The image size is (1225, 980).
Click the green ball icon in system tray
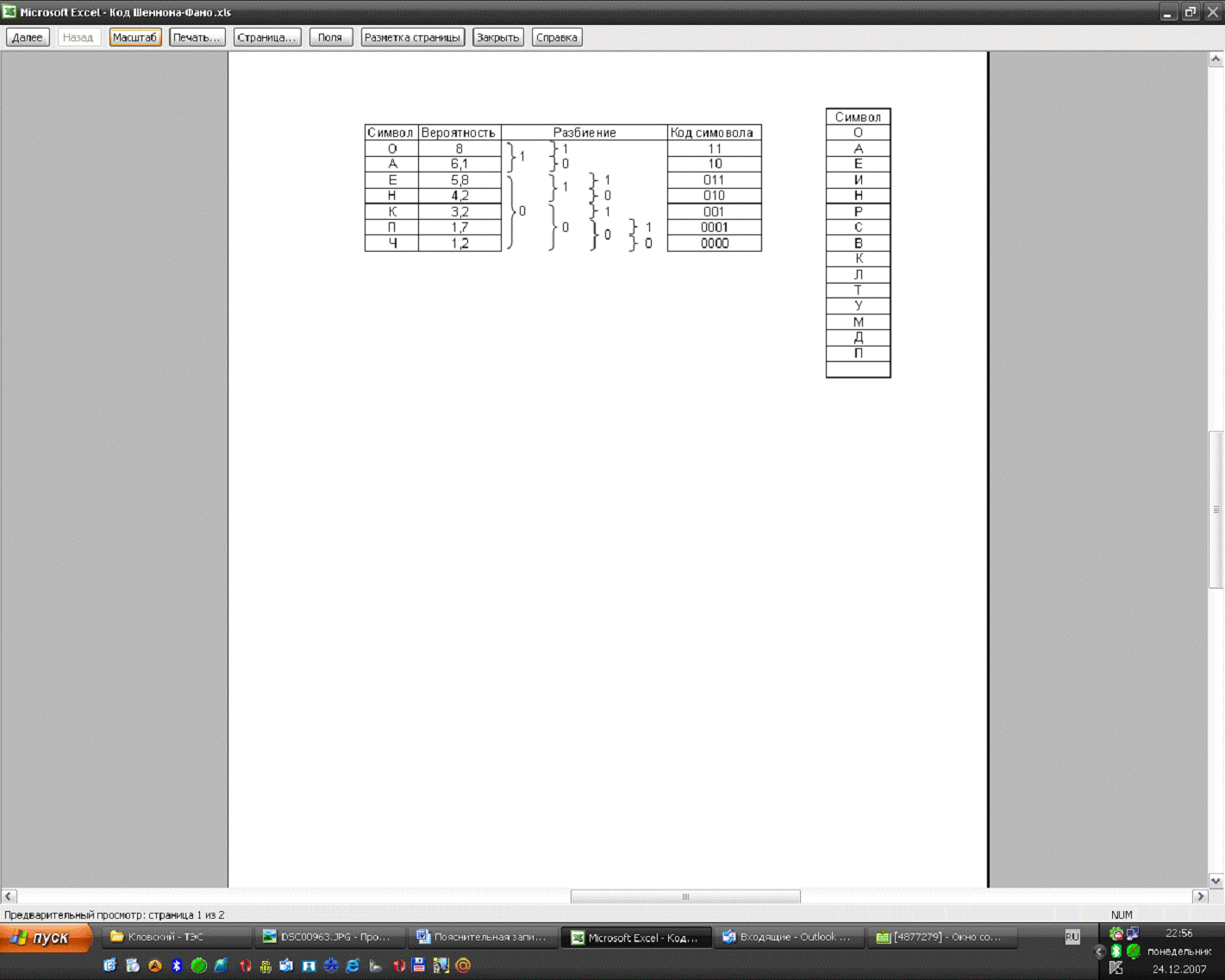pos(1134,951)
